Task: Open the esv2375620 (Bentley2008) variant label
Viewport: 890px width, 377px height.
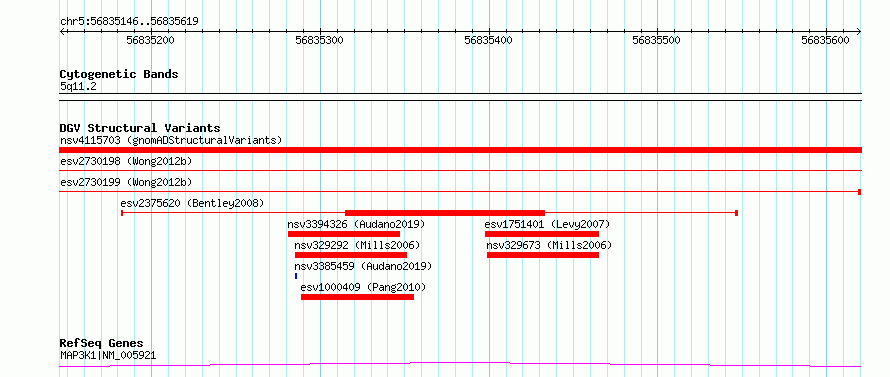Action: tap(192, 203)
